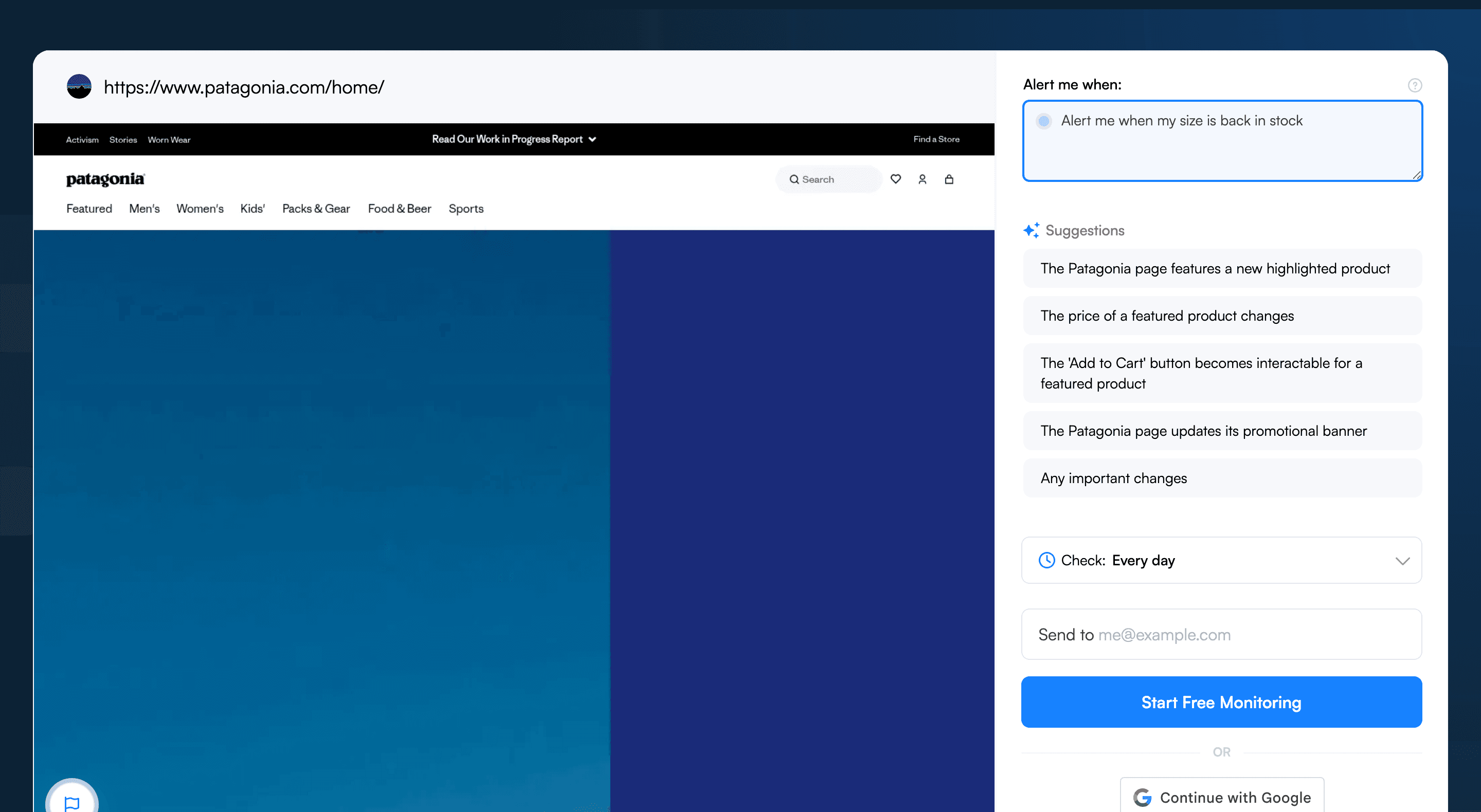Image resolution: width=1481 pixels, height=812 pixels.
Task: Open the Food & Beer menu
Action: tap(400, 209)
